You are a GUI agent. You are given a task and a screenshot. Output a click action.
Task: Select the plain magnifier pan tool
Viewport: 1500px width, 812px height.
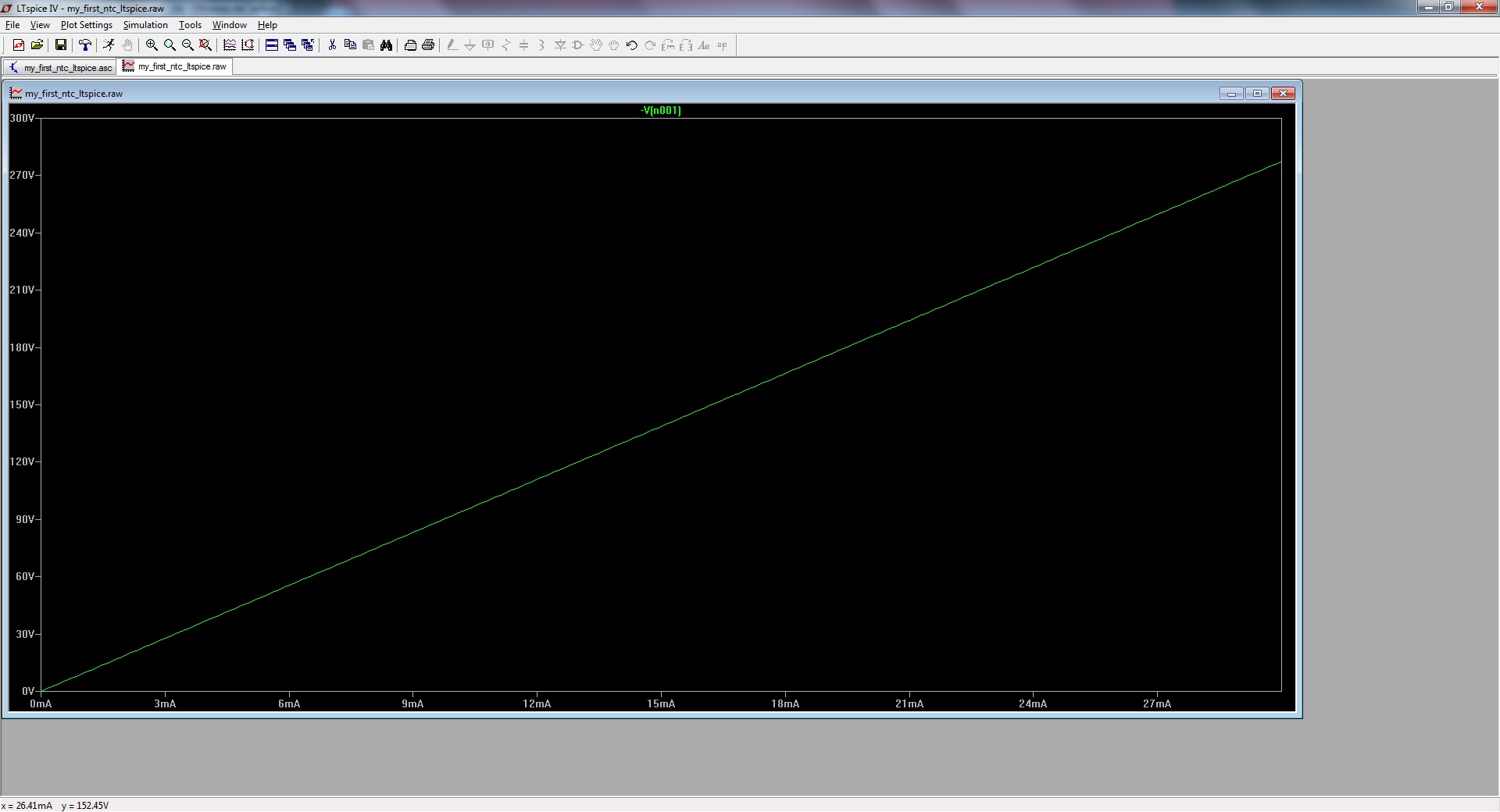point(170,45)
